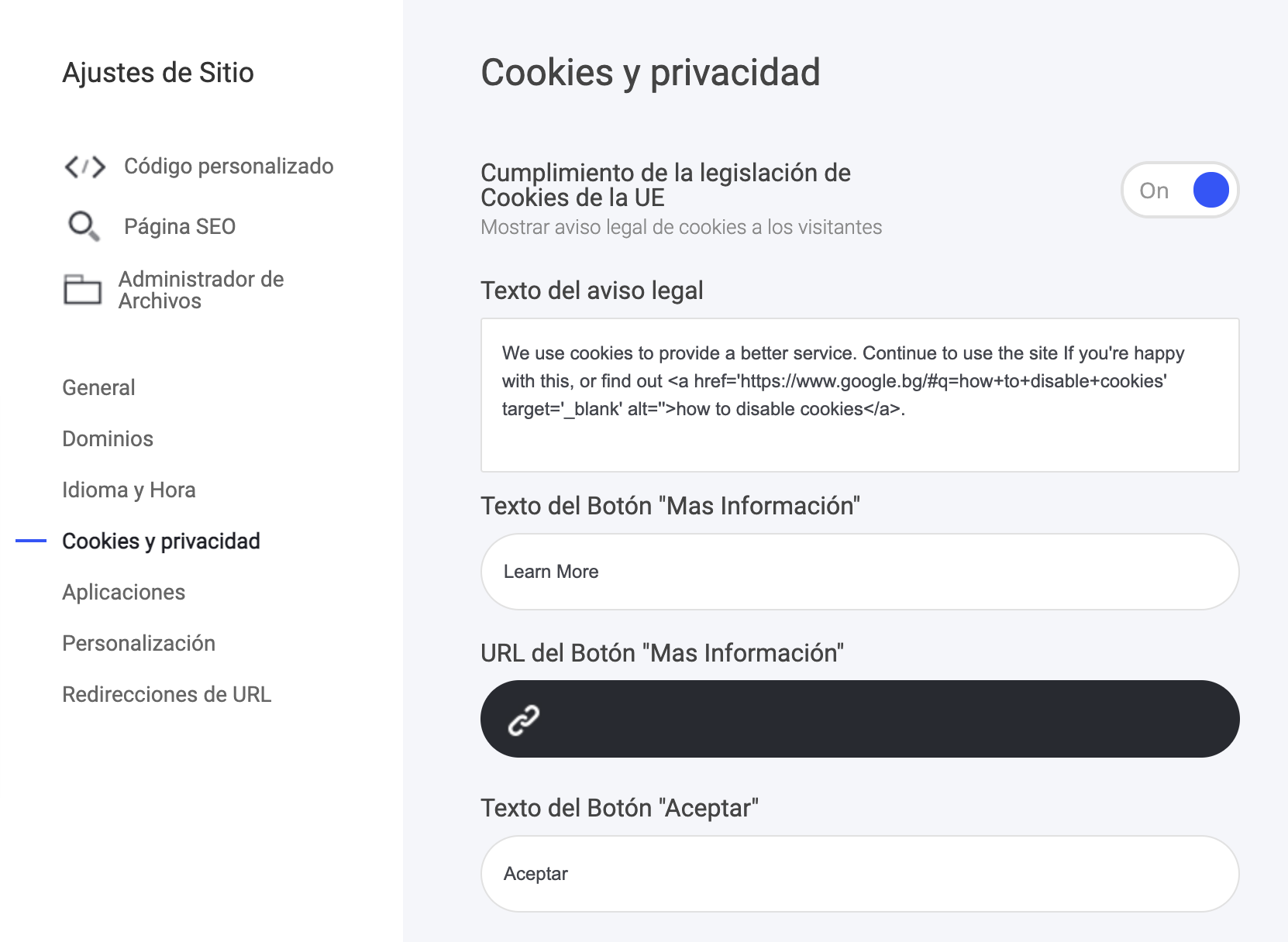This screenshot has height=942, width=1288.
Task: Open Código personalizado settings
Action: point(229,167)
